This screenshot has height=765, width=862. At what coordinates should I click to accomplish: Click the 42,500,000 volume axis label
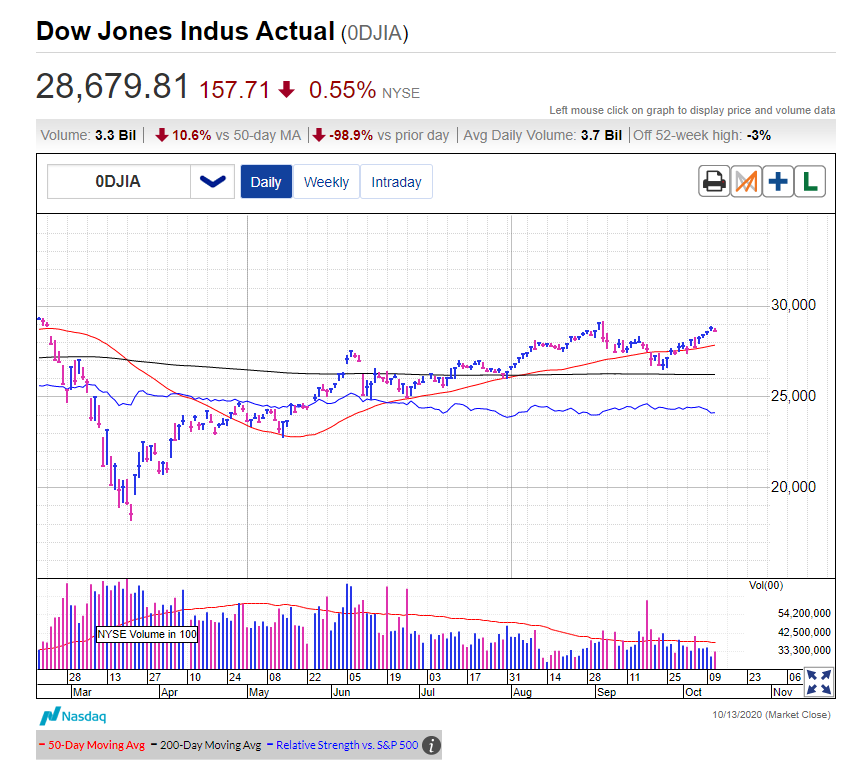(x=804, y=632)
